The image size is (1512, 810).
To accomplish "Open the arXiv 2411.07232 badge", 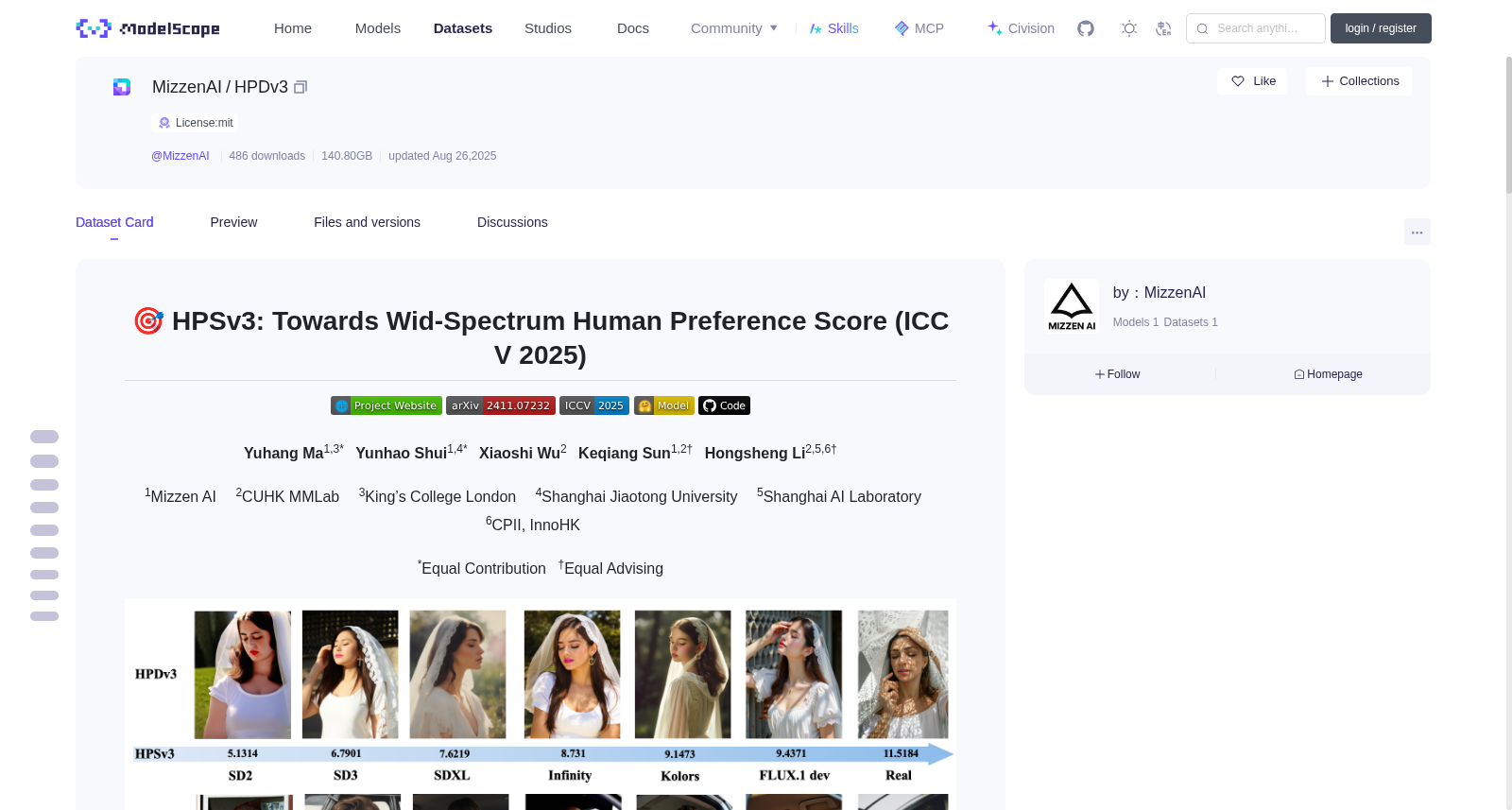I will point(501,405).
